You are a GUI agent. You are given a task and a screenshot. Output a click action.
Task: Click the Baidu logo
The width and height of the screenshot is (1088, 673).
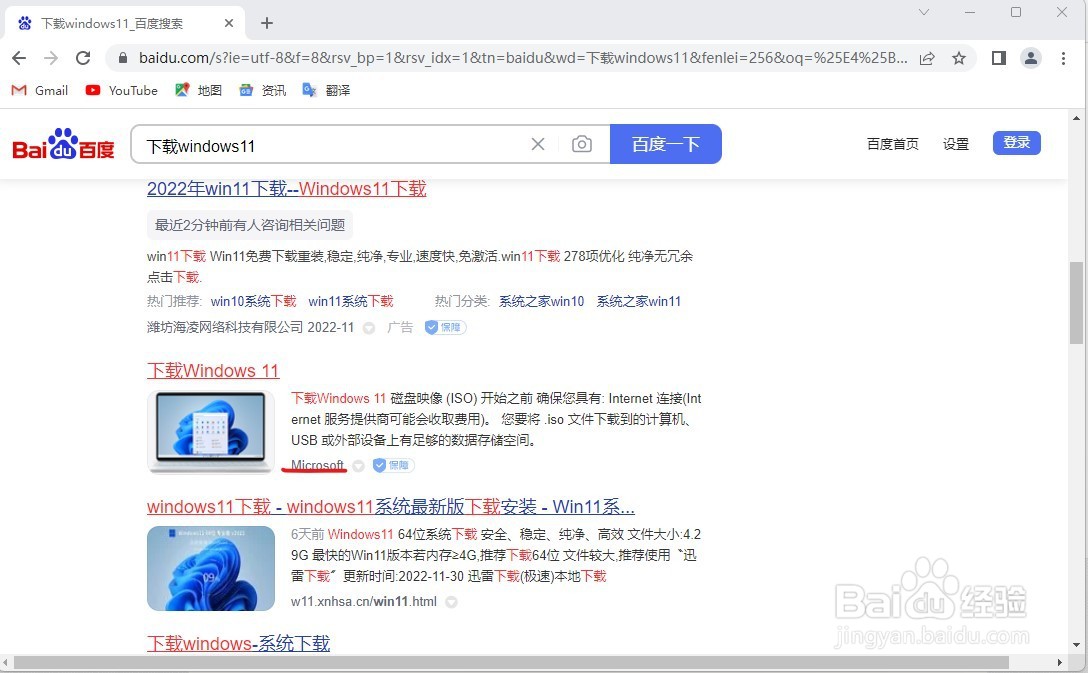coord(64,144)
